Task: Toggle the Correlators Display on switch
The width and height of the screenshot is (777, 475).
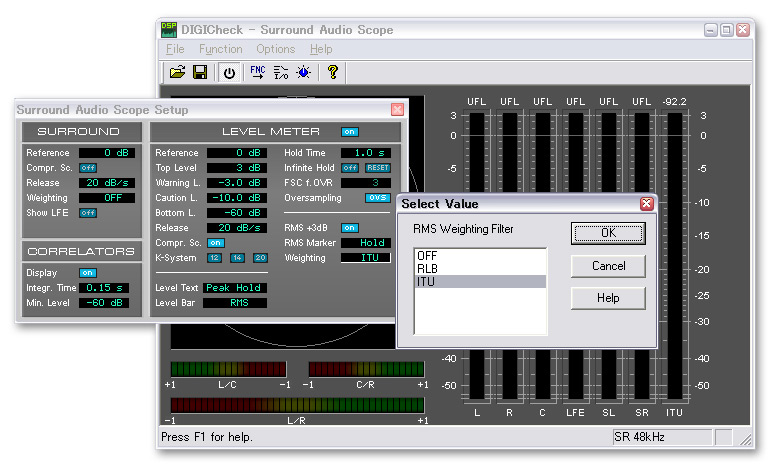Action: 88,273
